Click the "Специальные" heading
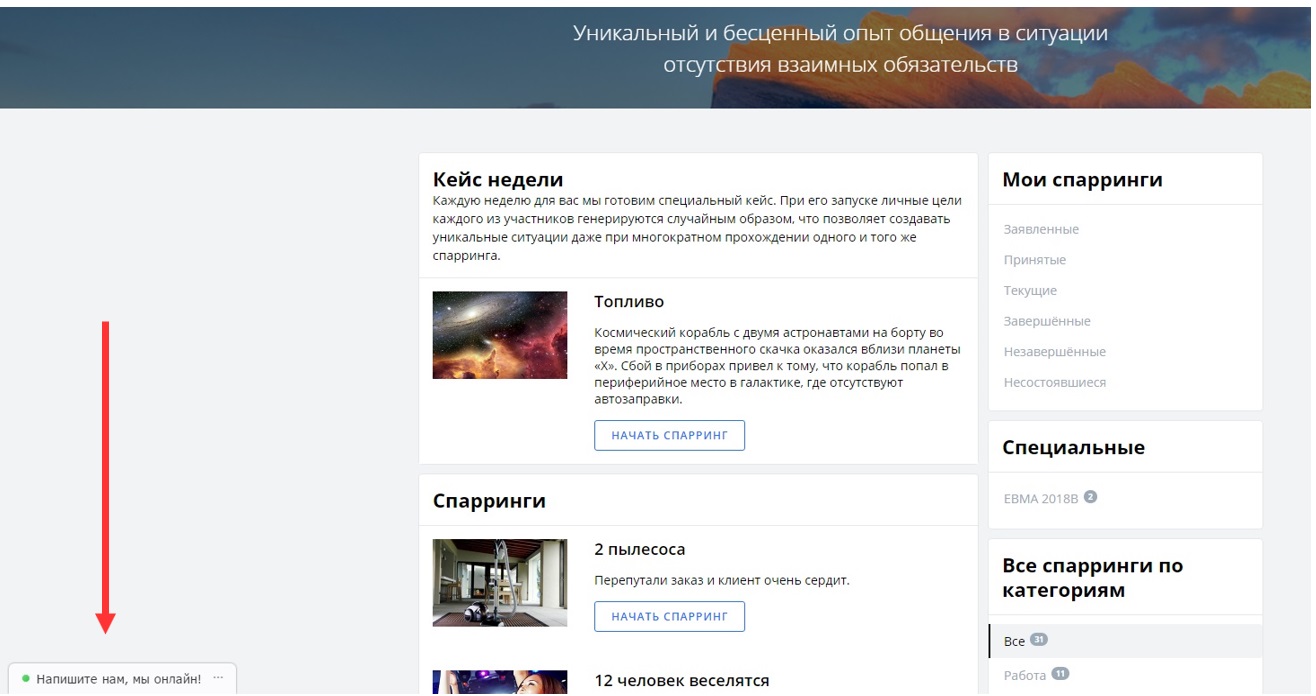 pyautogui.click(x=1073, y=448)
